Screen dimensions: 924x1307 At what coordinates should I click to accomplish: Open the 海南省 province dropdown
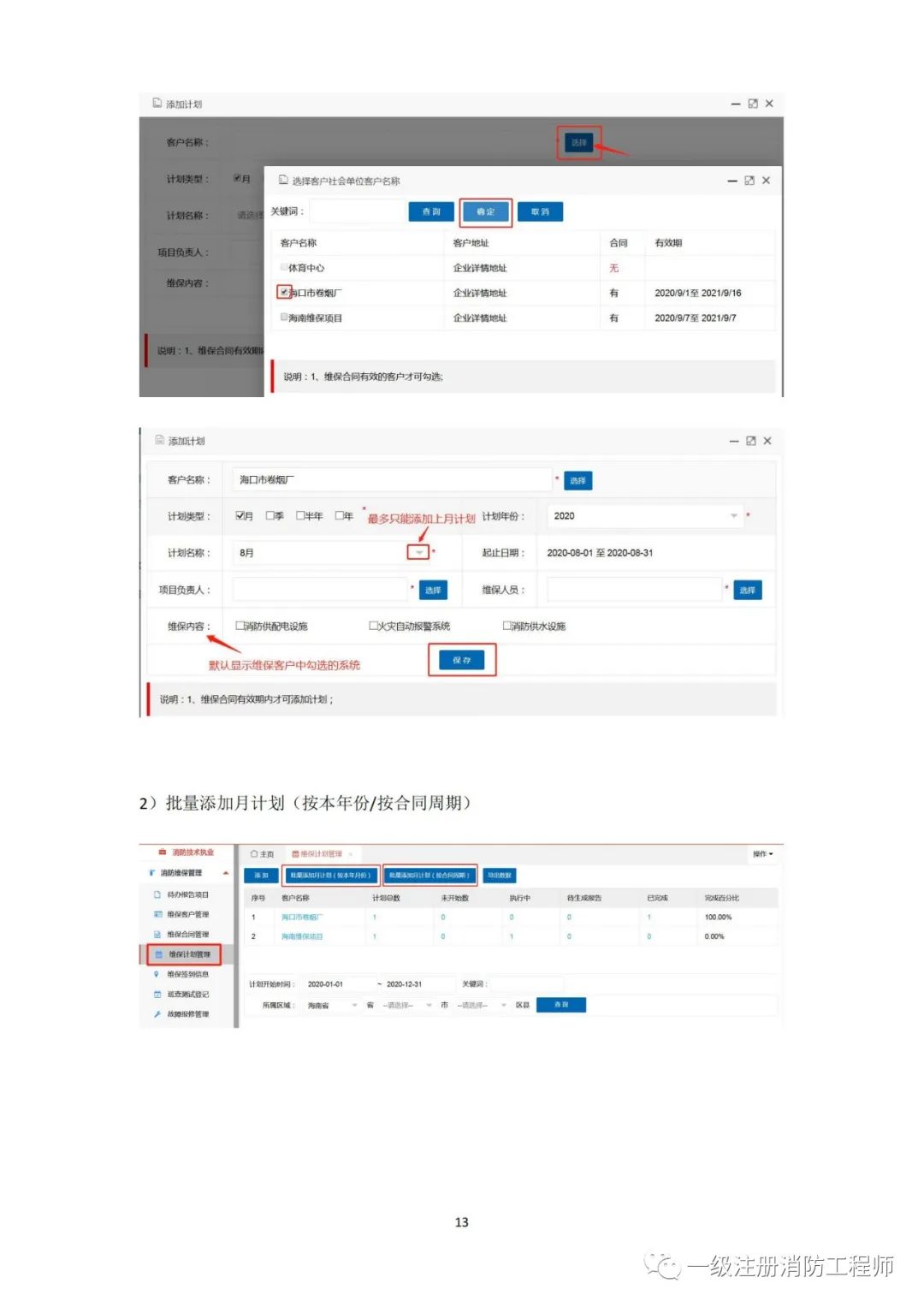(x=332, y=1005)
